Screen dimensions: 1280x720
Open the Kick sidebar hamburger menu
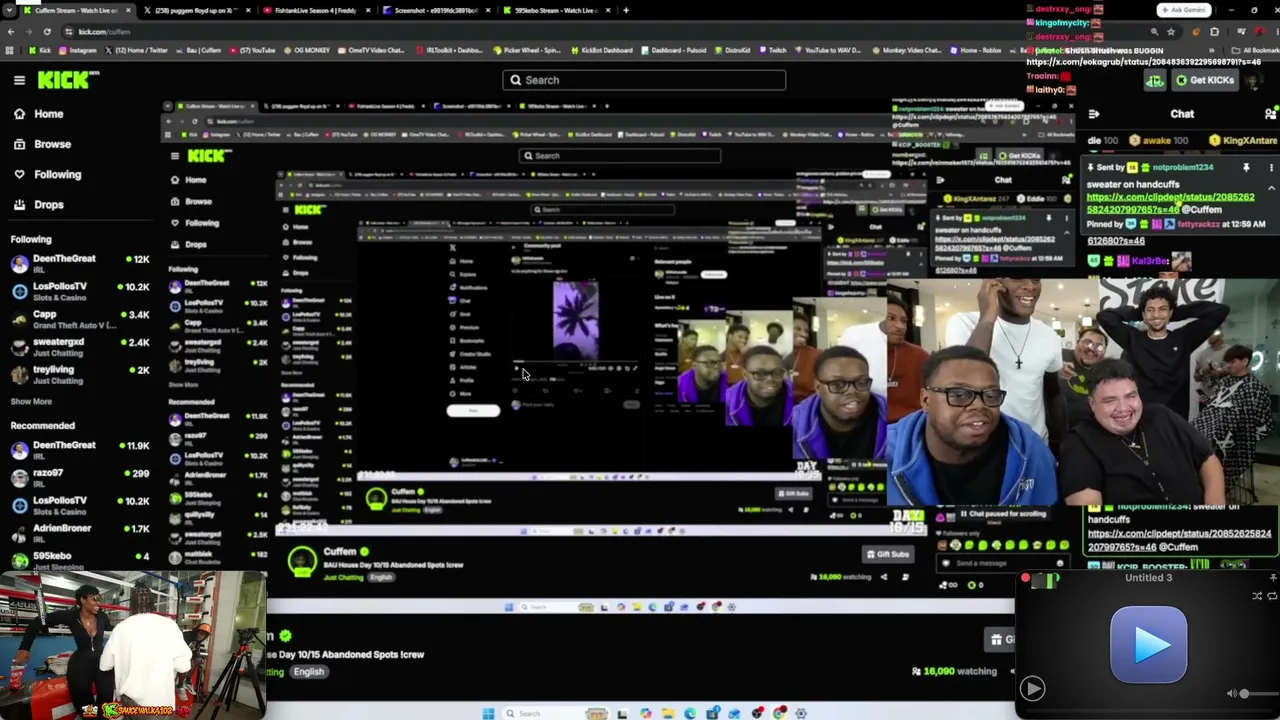pos(19,80)
